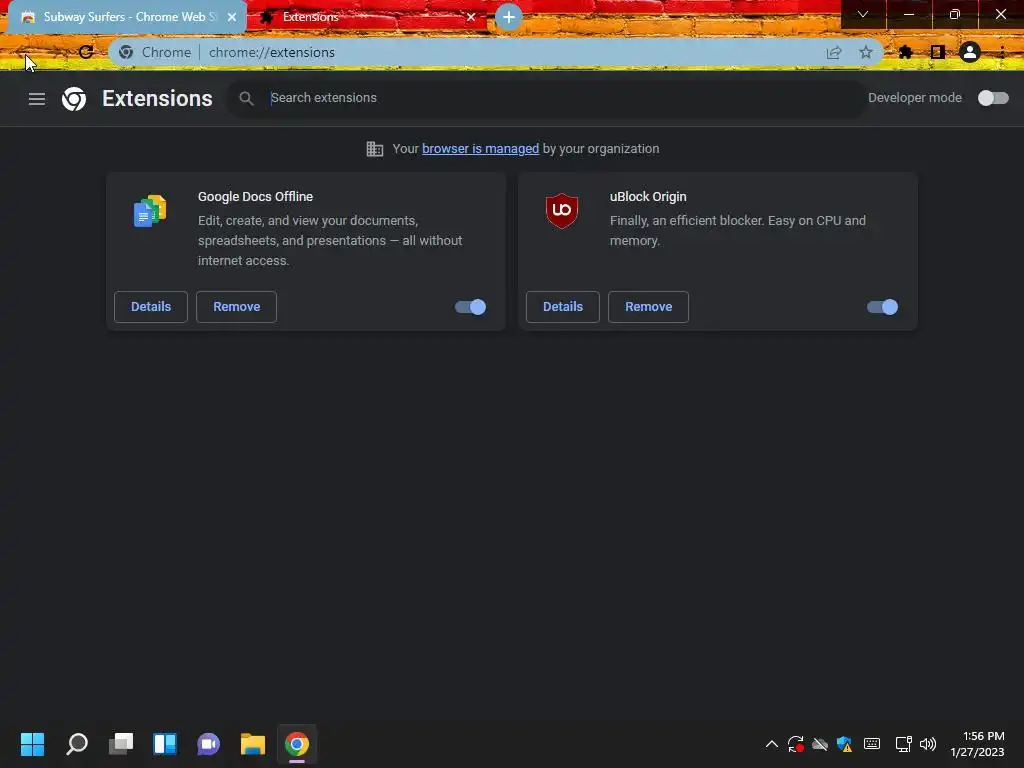Screen dimensions: 1024x768
Task: Open the profile avatar menu
Action: click(970, 52)
